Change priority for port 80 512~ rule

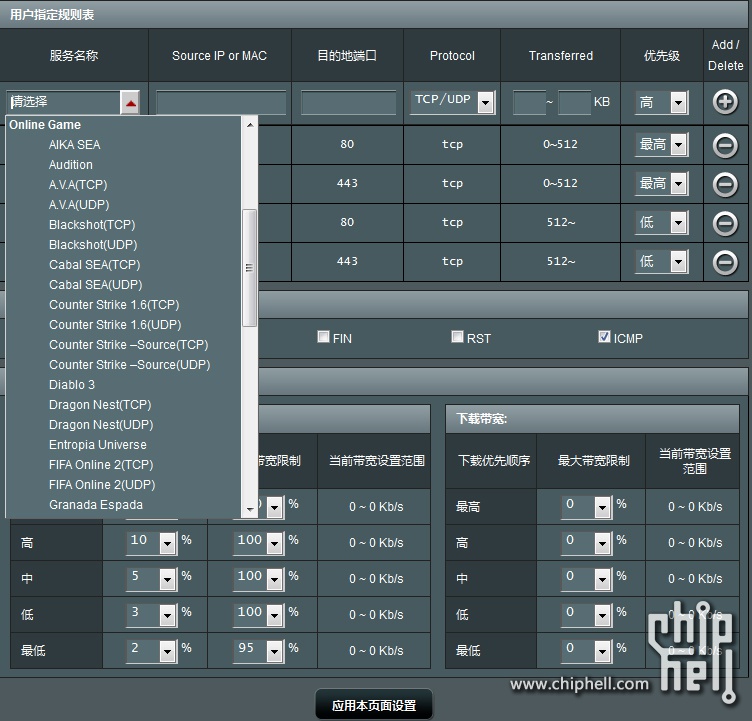pos(662,223)
